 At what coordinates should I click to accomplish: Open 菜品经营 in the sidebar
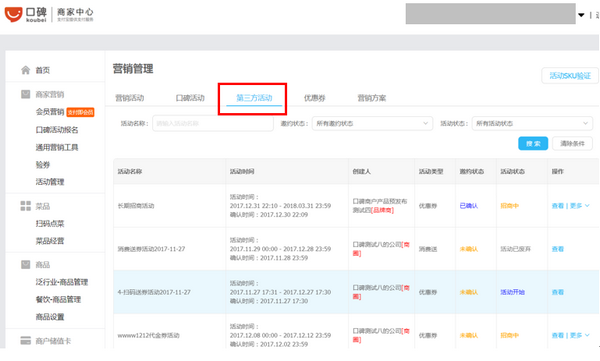pyautogui.click(x=50, y=241)
